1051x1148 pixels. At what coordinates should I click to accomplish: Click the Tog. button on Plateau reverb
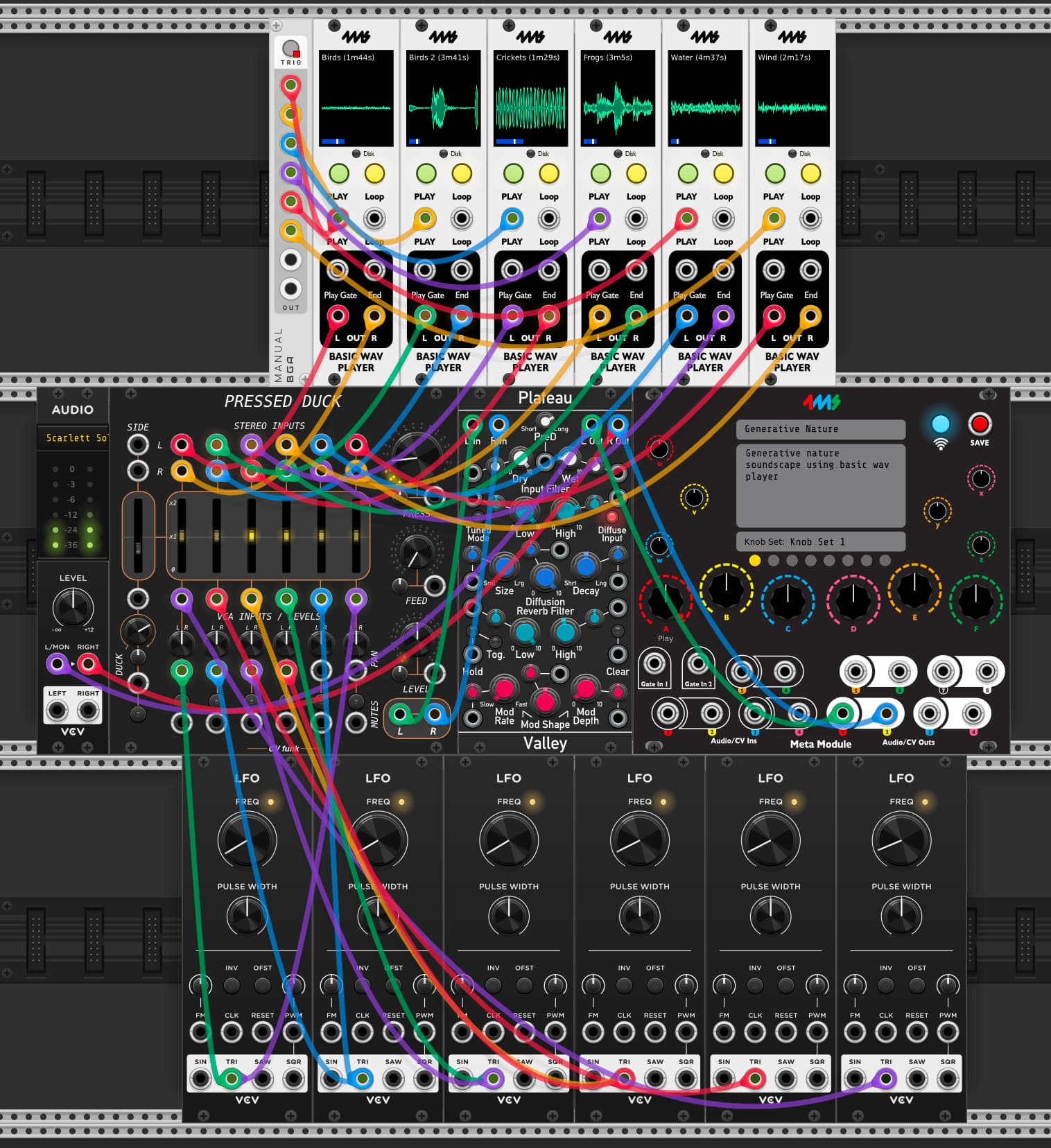coord(495,641)
